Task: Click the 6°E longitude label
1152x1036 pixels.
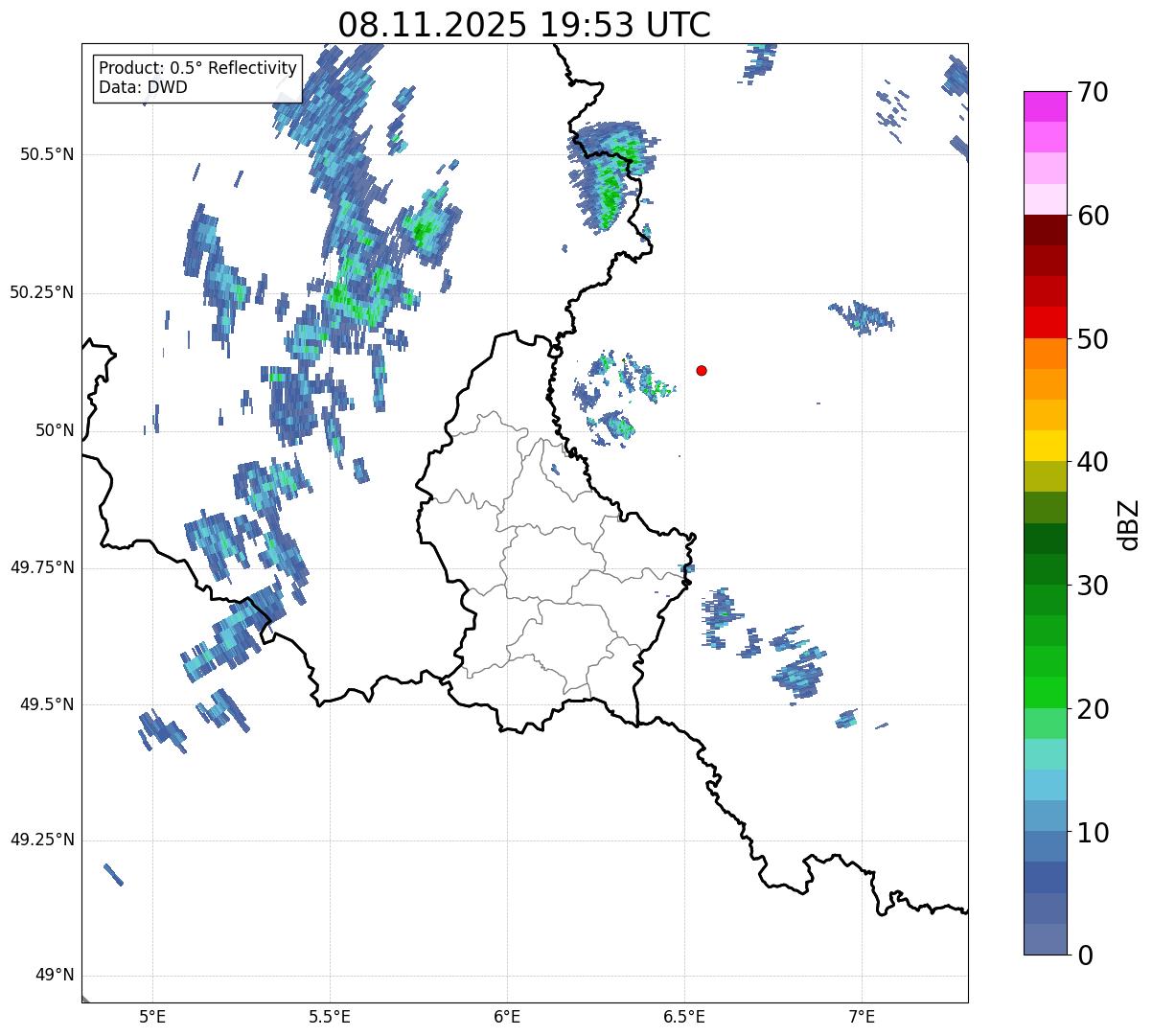Action: (x=507, y=1017)
